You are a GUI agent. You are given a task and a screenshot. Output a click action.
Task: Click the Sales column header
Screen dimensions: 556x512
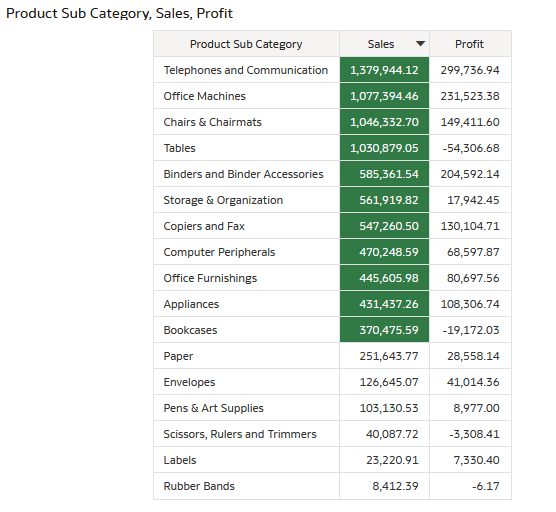pos(384,44)
